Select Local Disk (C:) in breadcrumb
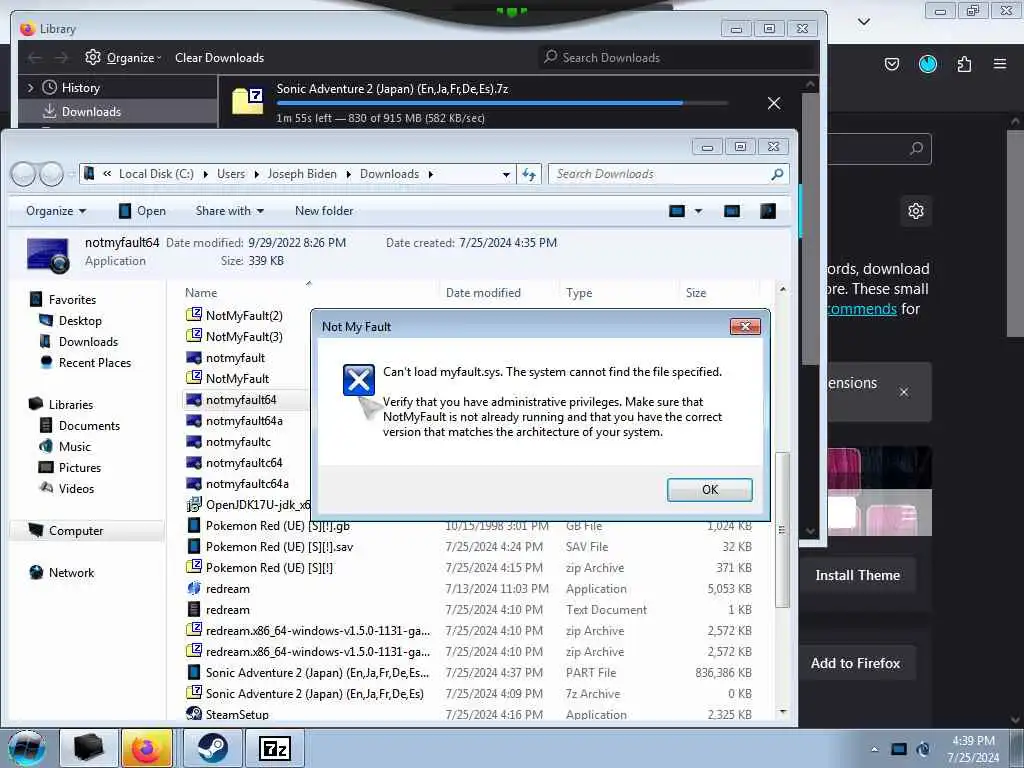Screen dimensions: 1024x768 pos(156,174)
